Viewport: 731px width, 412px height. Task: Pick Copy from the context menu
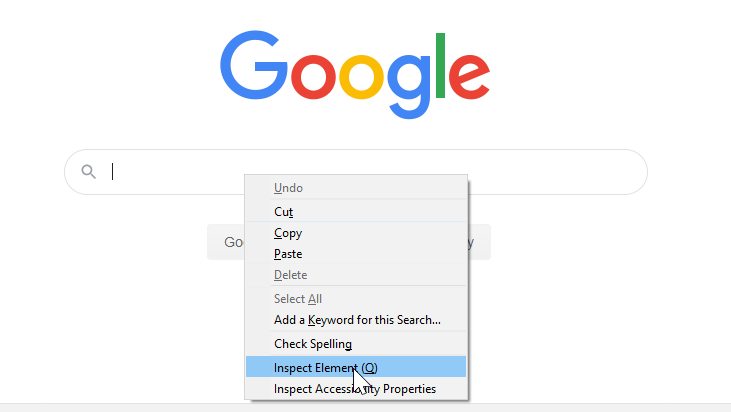tap(288, 233)
